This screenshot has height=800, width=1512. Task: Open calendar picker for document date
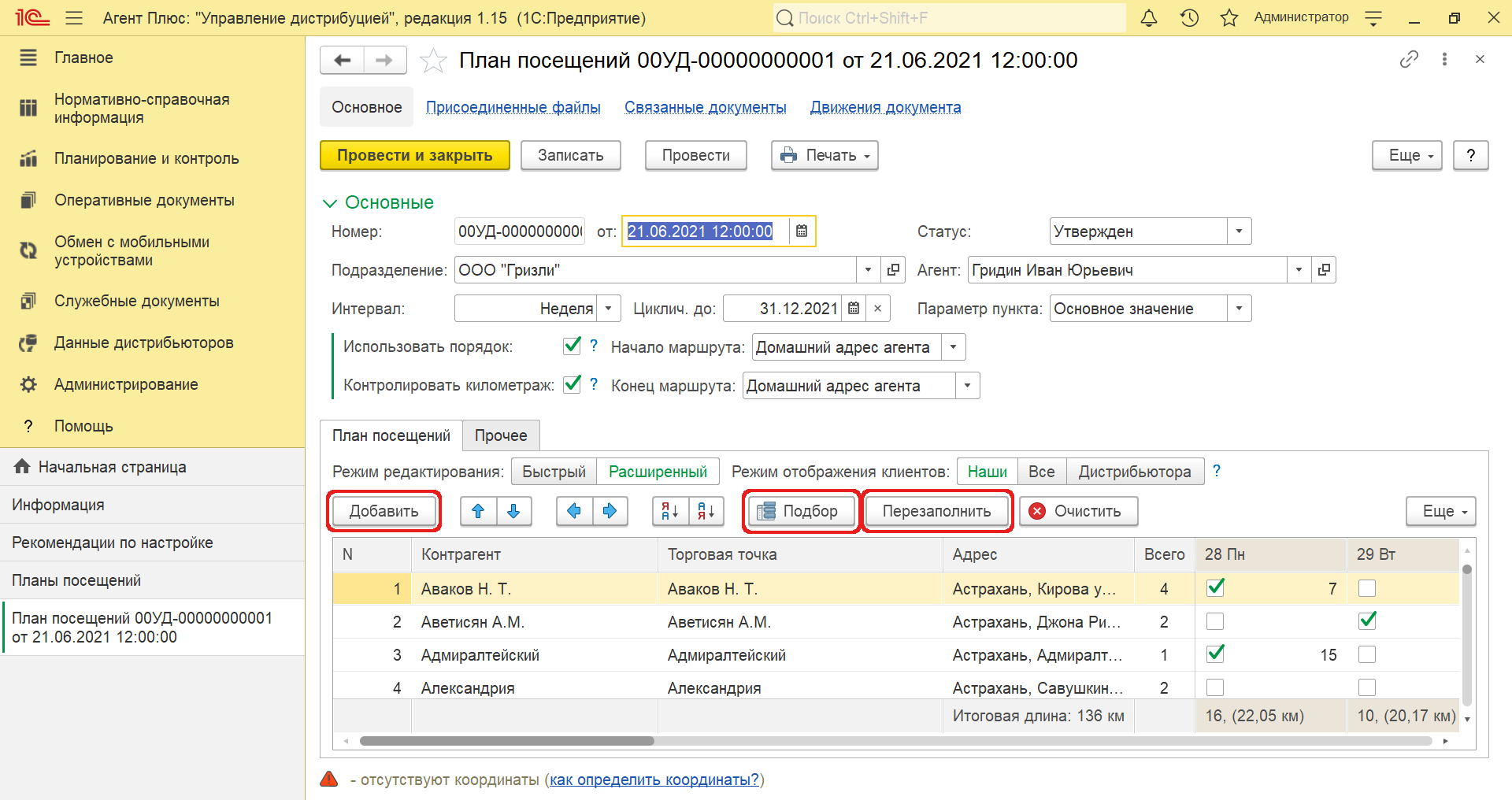tap(802, 231)
